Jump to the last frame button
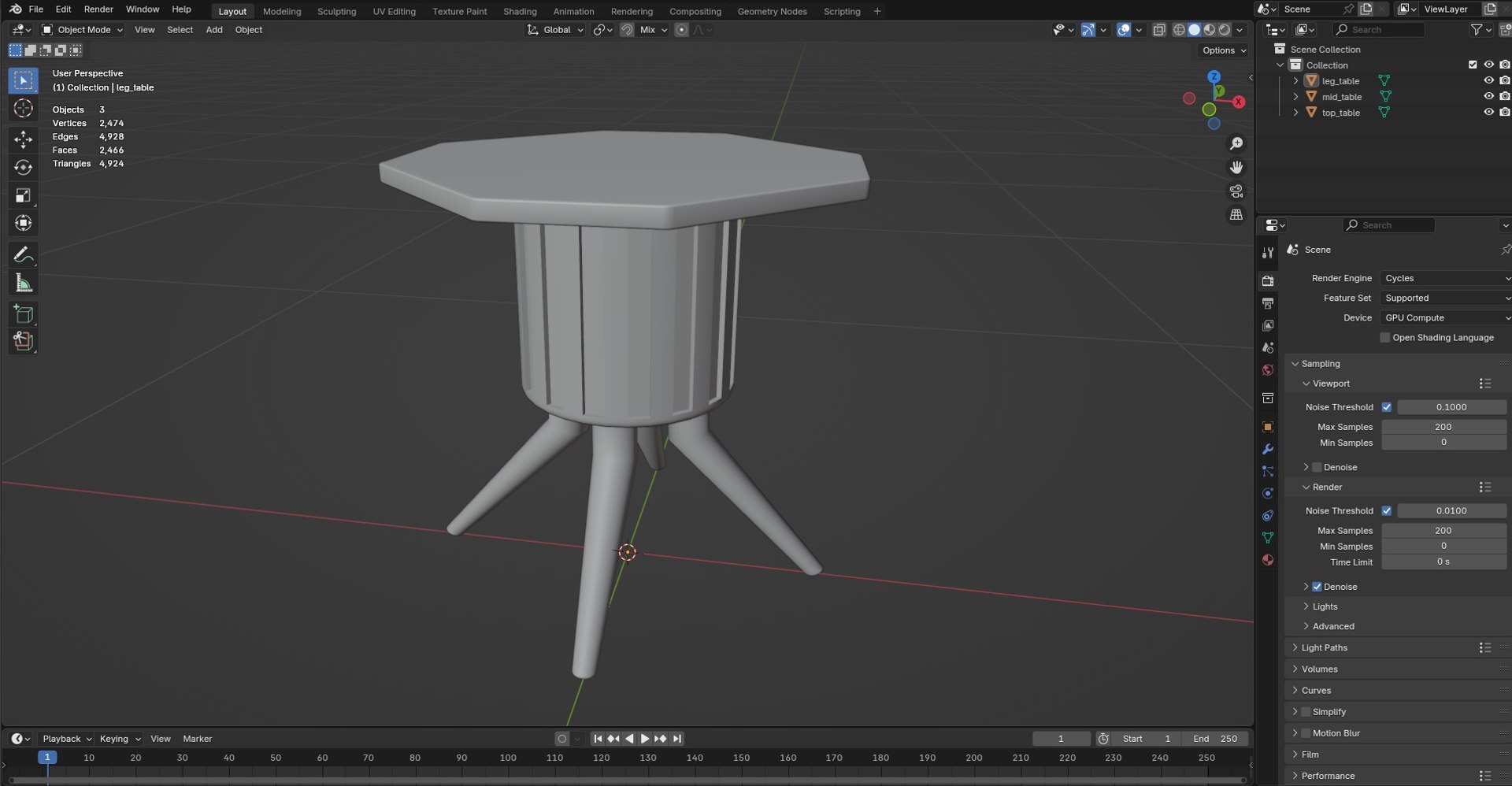 (676, 739)
